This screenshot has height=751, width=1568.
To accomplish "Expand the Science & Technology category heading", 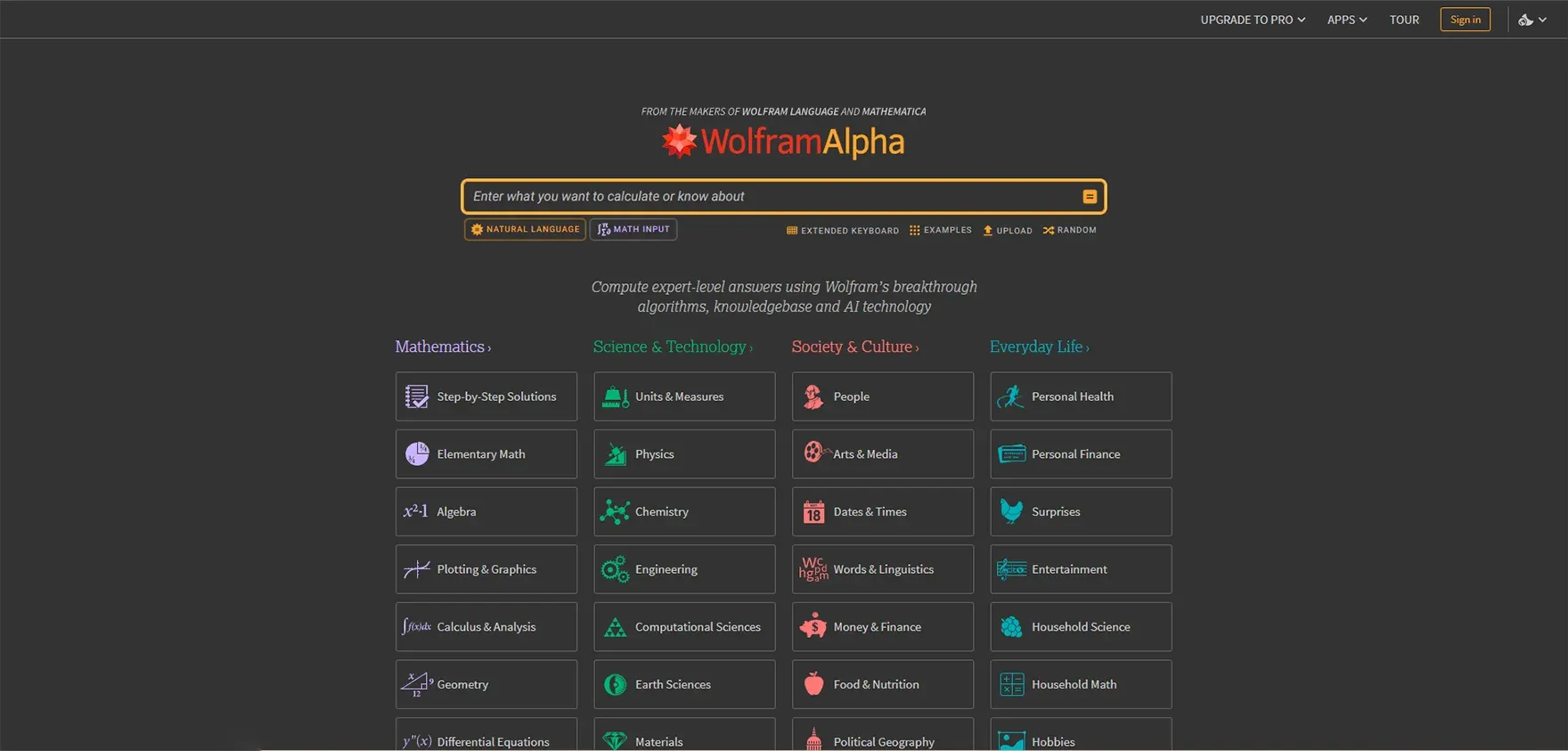I will 673,347.
